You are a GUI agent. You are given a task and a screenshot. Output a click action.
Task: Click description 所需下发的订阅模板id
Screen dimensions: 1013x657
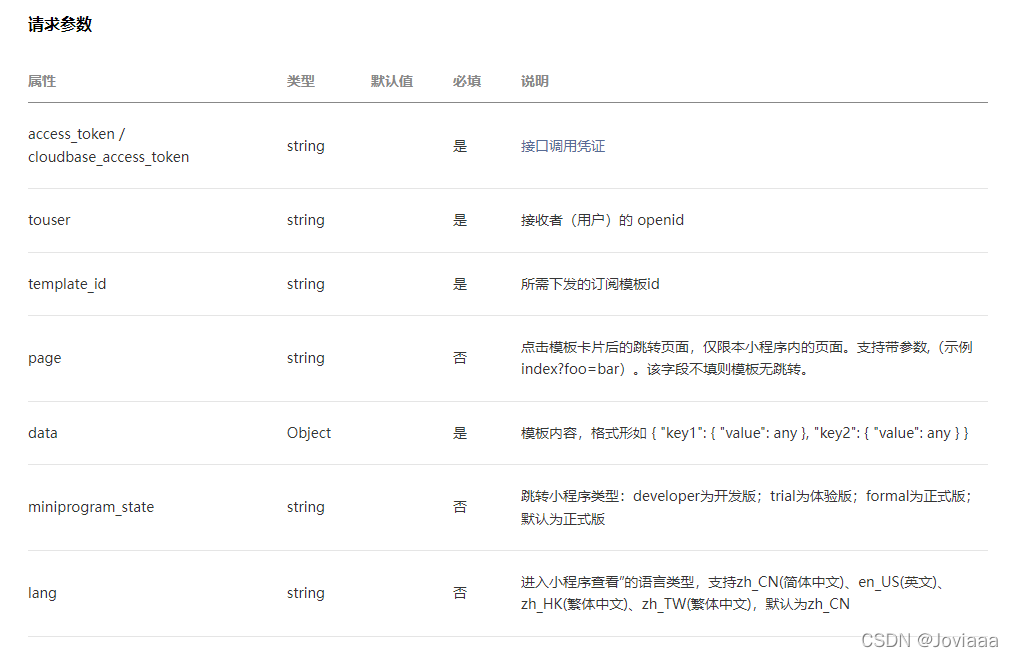tap(590, 284)
